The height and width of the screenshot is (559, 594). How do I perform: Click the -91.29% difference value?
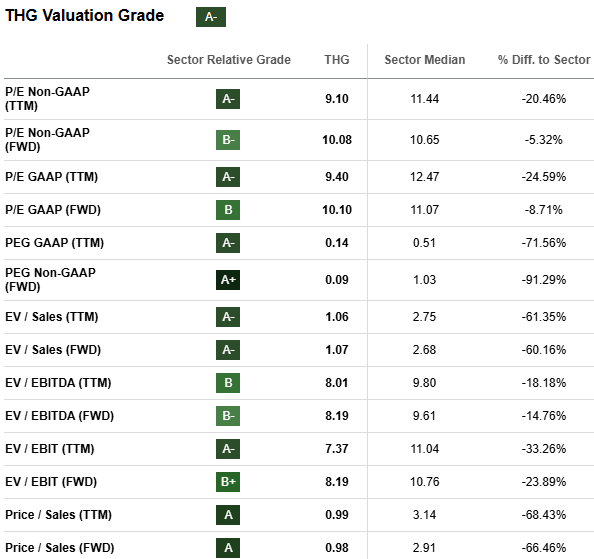(544, 280)
